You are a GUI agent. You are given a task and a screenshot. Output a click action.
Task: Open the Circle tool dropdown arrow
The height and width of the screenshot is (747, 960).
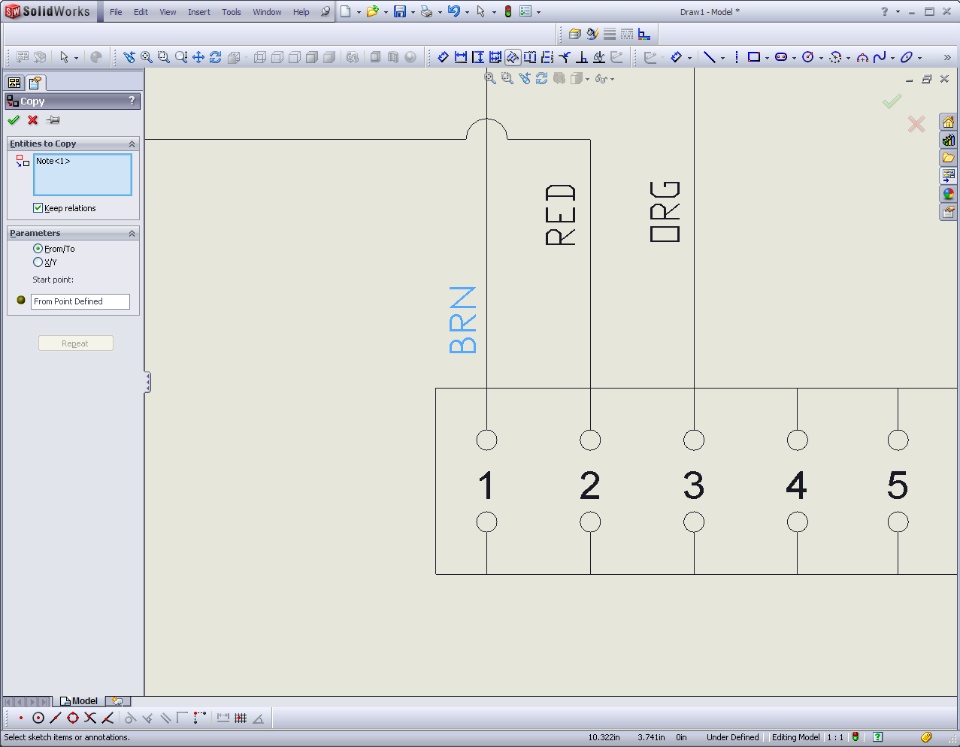[x=820, y=58]
